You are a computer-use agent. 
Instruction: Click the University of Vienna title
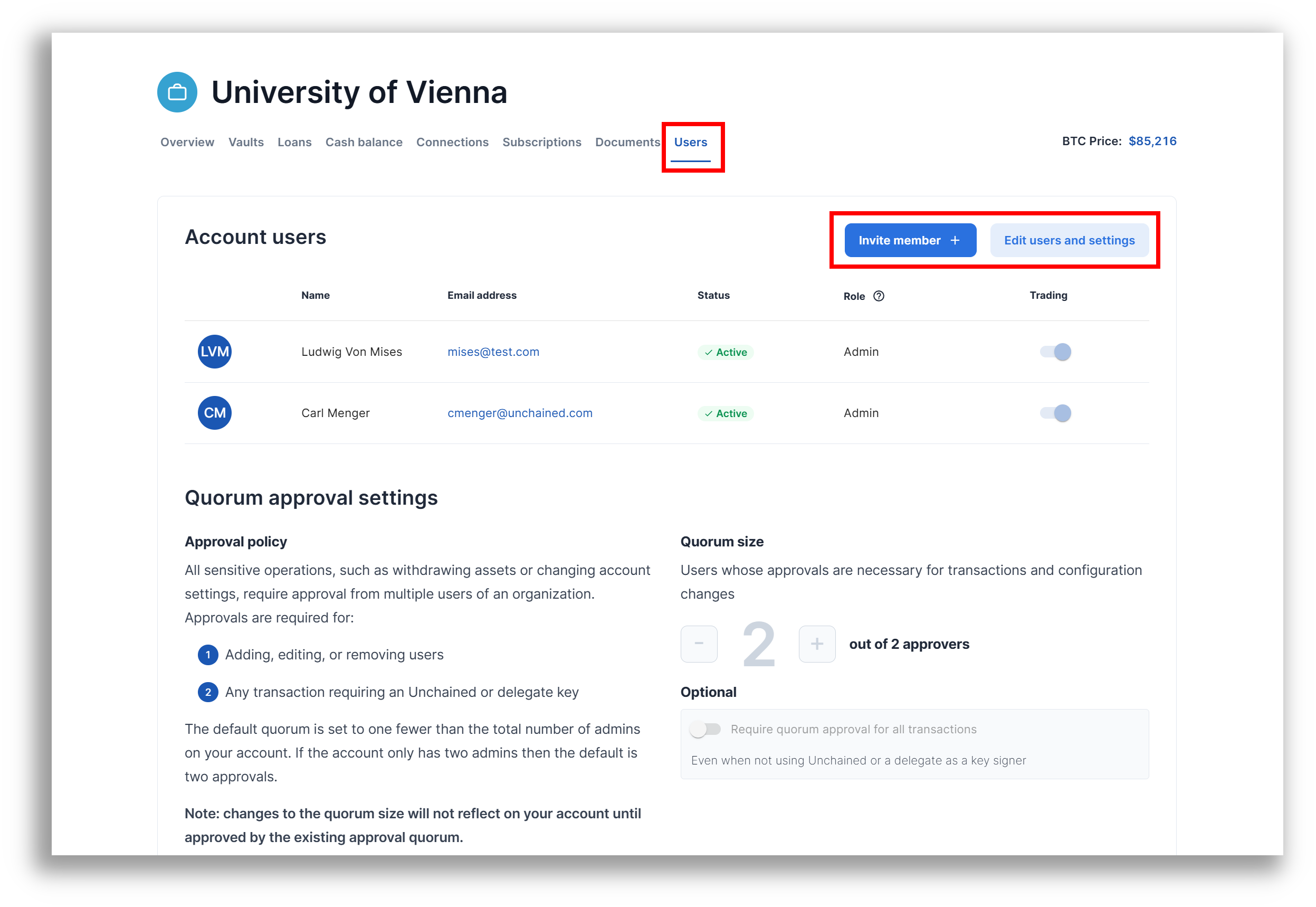pos(359,92)
